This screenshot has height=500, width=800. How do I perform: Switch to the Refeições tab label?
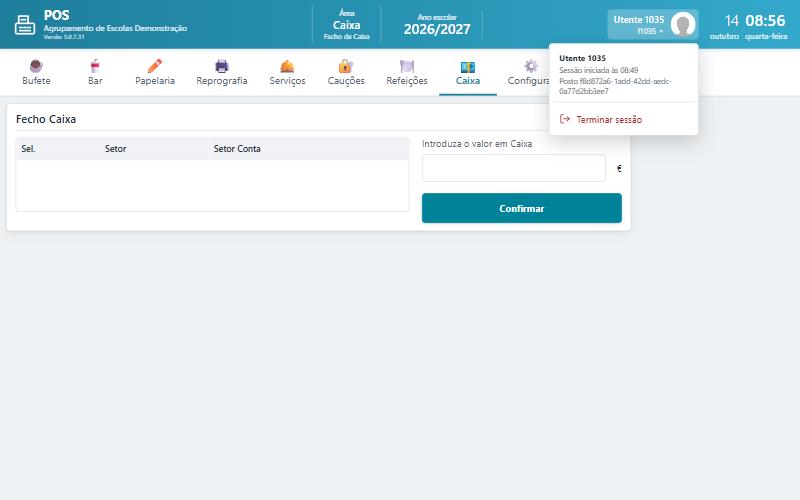pyautogui.click(x=407, y=81)
